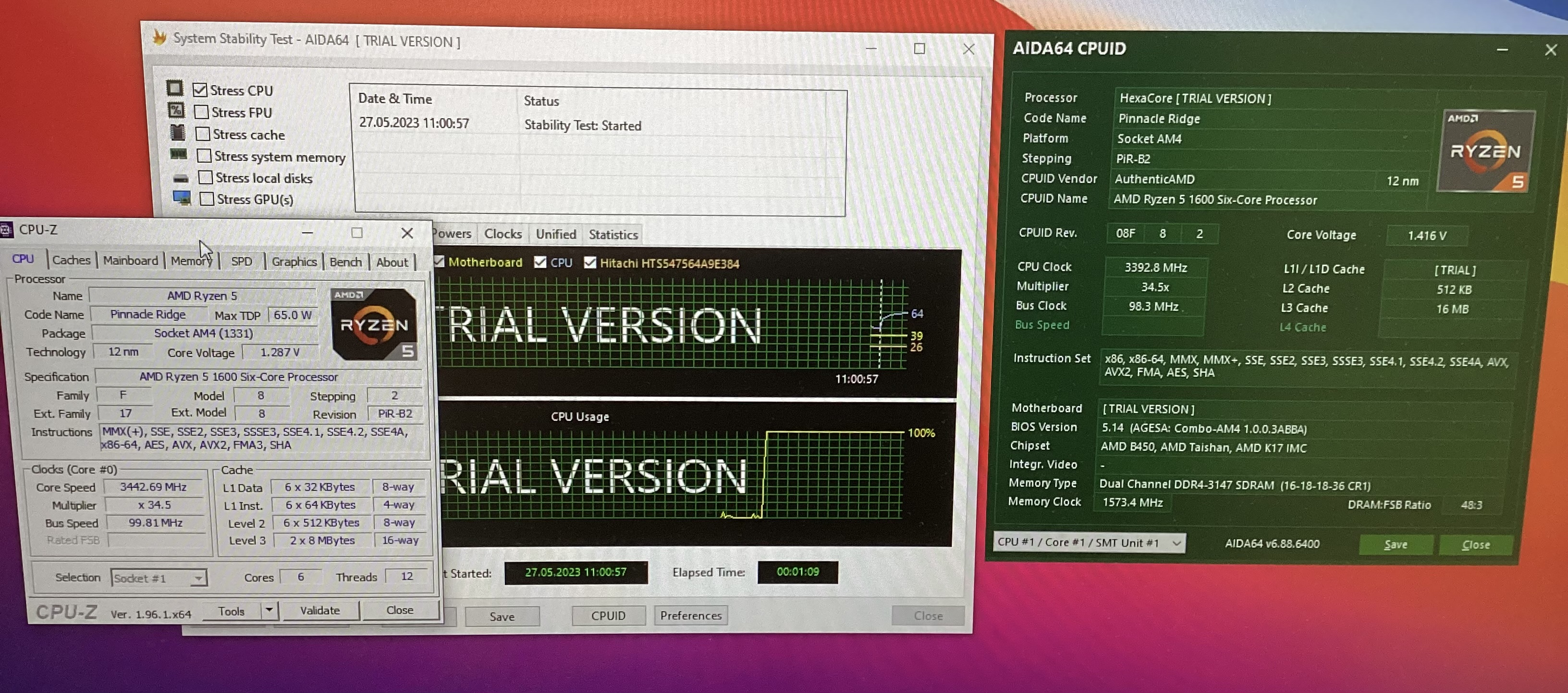This screenshot has height=693, width=1568.
Task: Enable the Stress FPU checkbox
Action: (x=201, y=112)
